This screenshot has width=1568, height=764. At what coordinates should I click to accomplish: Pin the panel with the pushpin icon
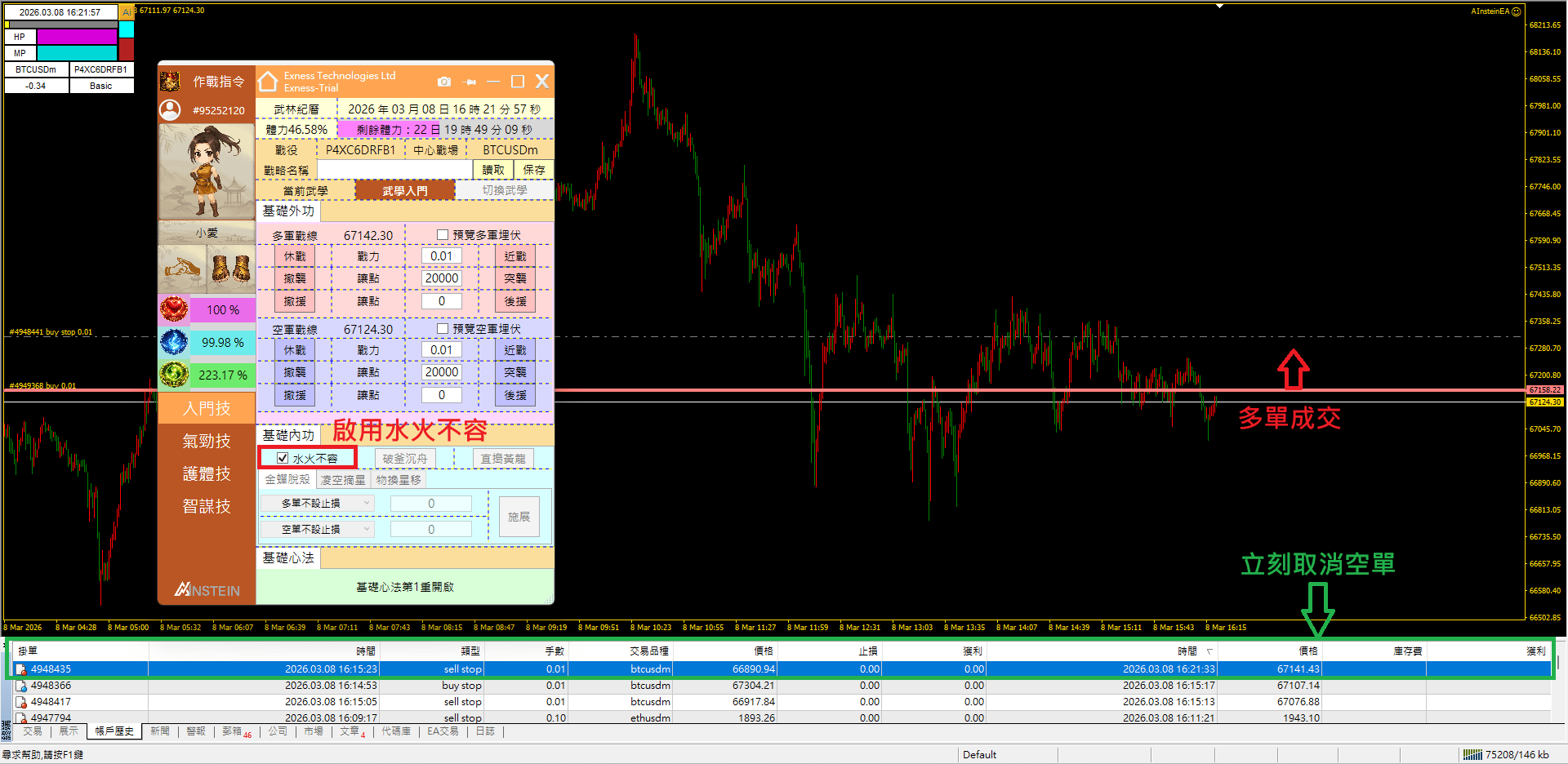point(469,82)
